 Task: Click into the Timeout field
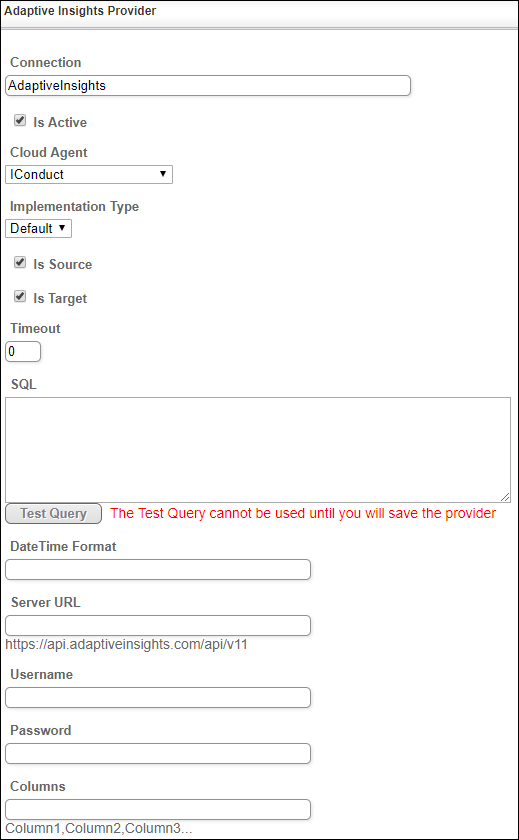(x=23, y=352)
